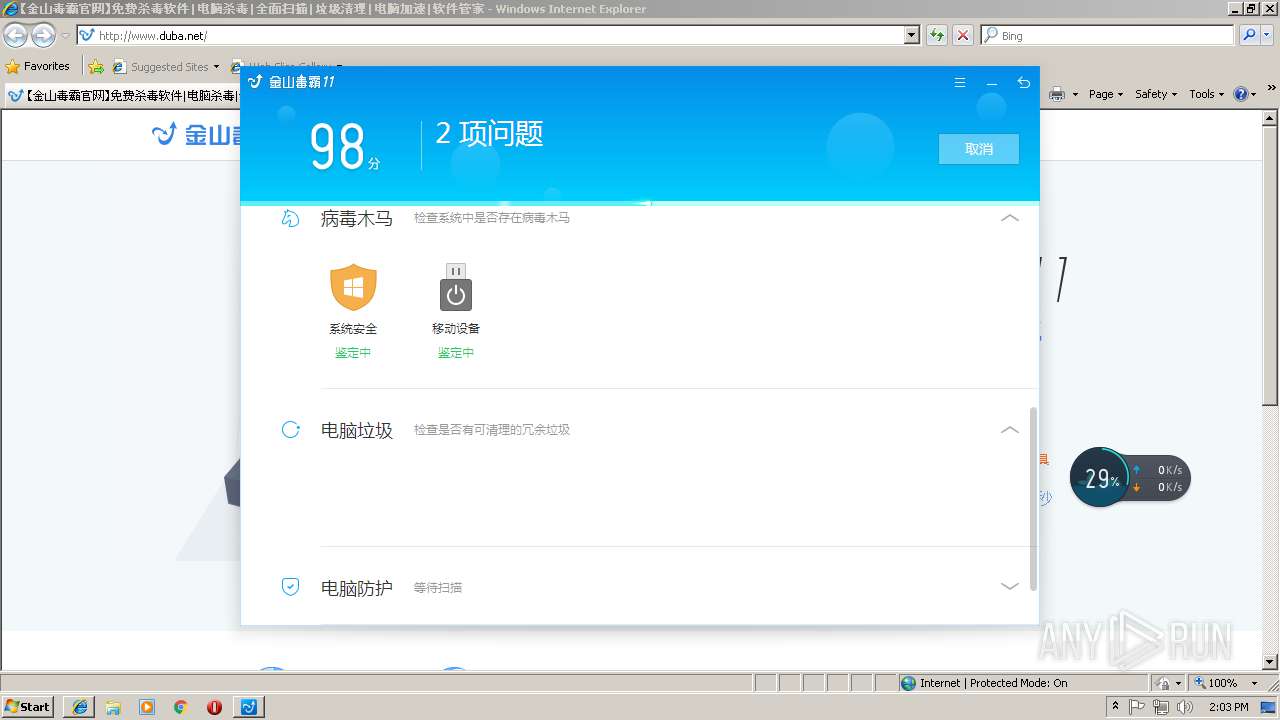
Task: Click the back arrow icon in Duba header
Action: [x=1023, y=83]
